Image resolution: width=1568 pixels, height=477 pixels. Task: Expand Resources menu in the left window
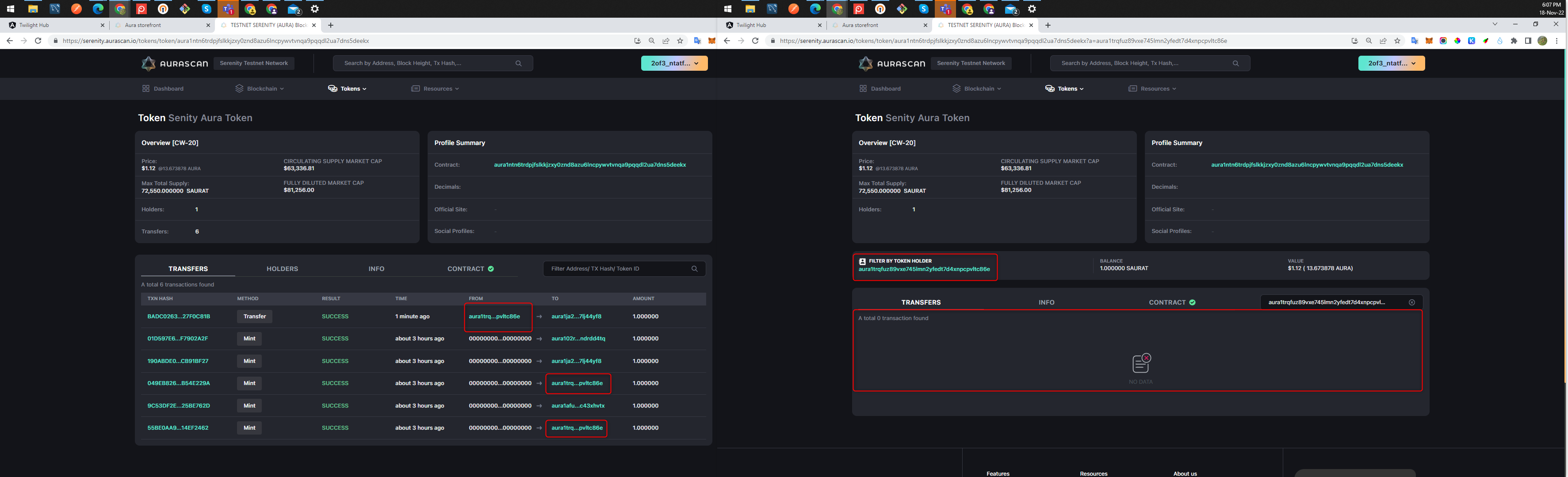click(435, 89)
